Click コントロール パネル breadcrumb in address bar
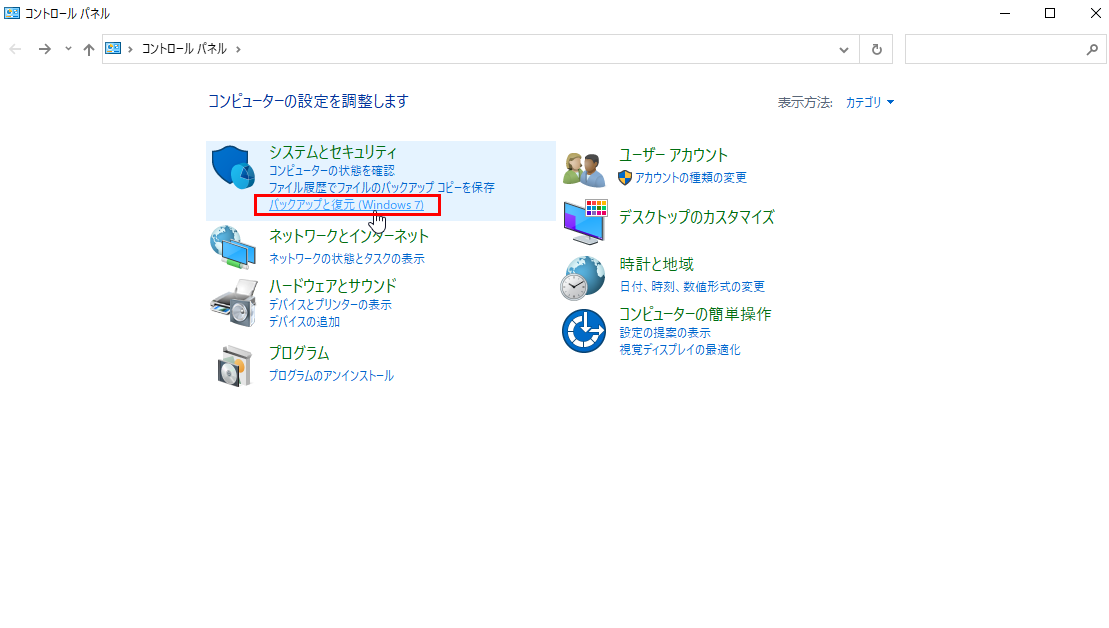Screen dimensions: 1109x628 pos(184,49)
